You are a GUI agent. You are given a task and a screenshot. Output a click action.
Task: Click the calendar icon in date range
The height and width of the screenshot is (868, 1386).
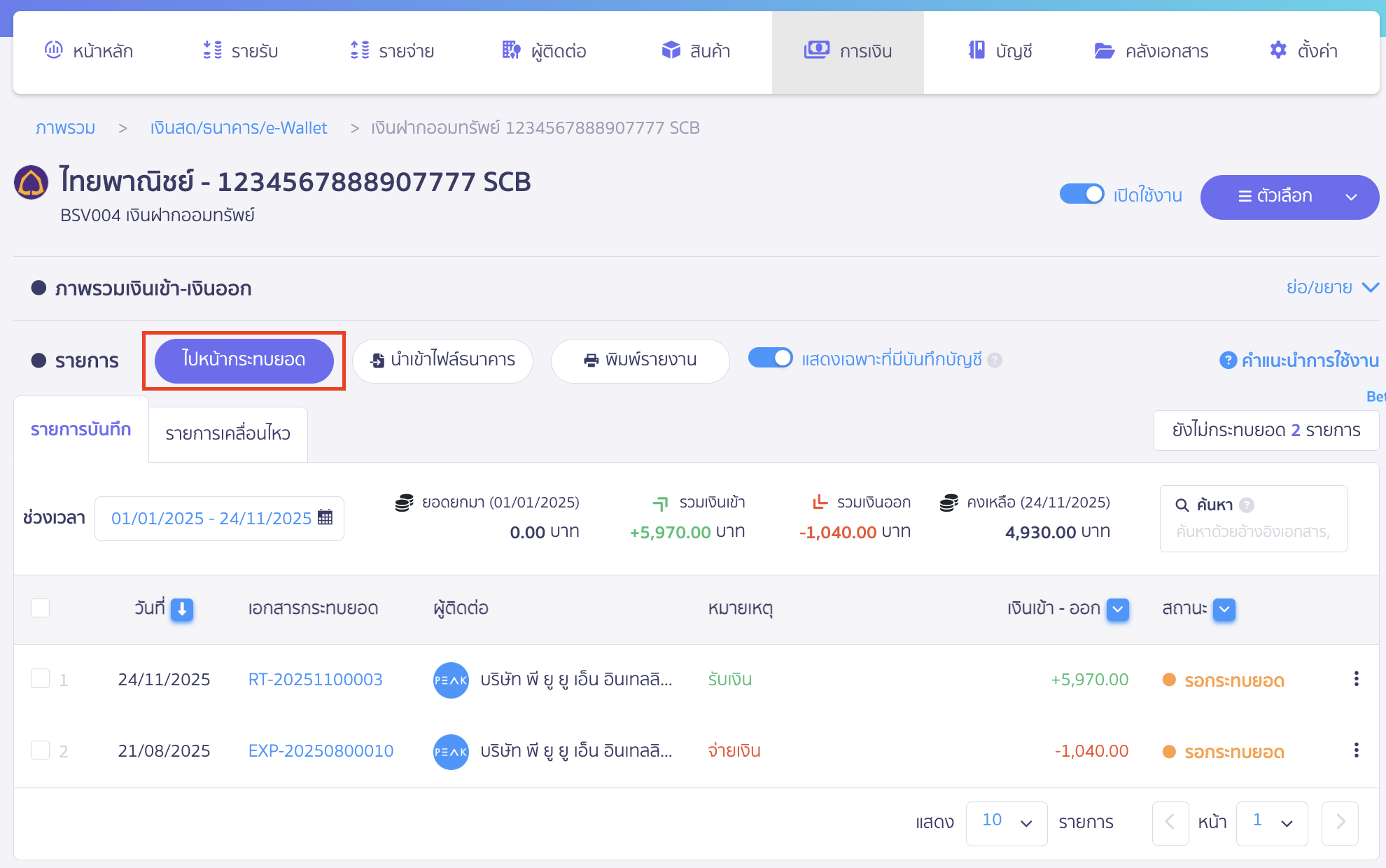click(x=325, y=517)
